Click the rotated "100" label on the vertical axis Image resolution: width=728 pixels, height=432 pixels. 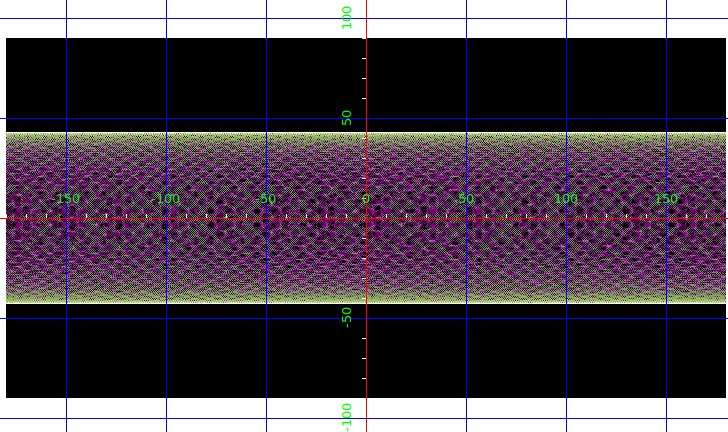click(x=347, y=18)
